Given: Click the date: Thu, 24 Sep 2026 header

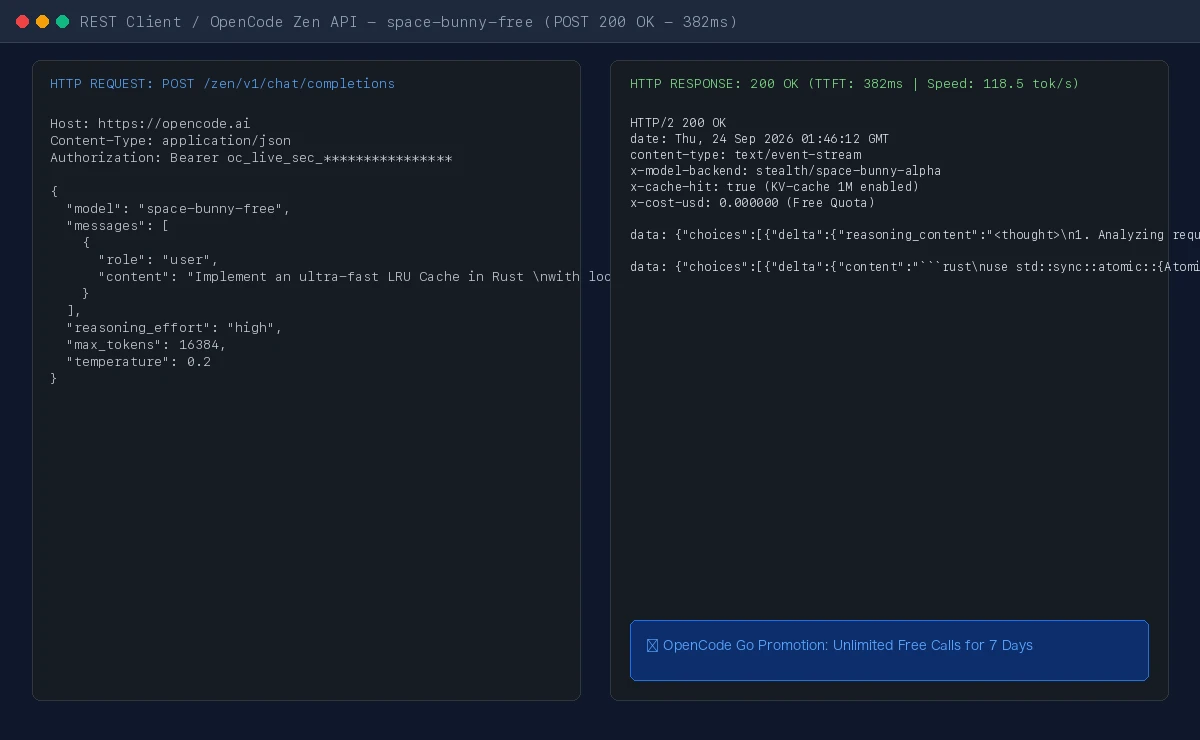Looking at the screenshot, I should (759, 139).
